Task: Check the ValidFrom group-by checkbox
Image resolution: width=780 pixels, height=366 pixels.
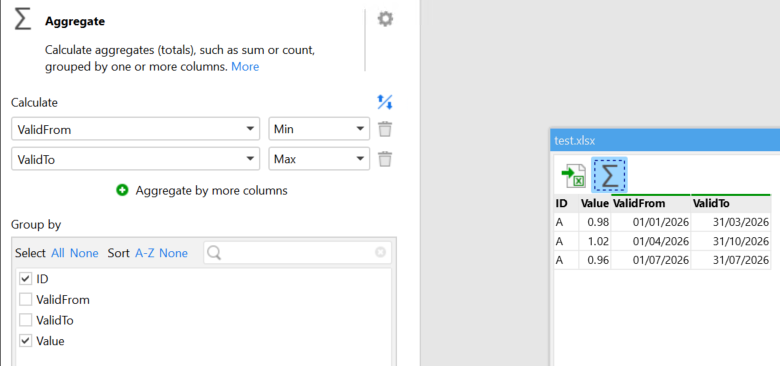Action: 25,300
